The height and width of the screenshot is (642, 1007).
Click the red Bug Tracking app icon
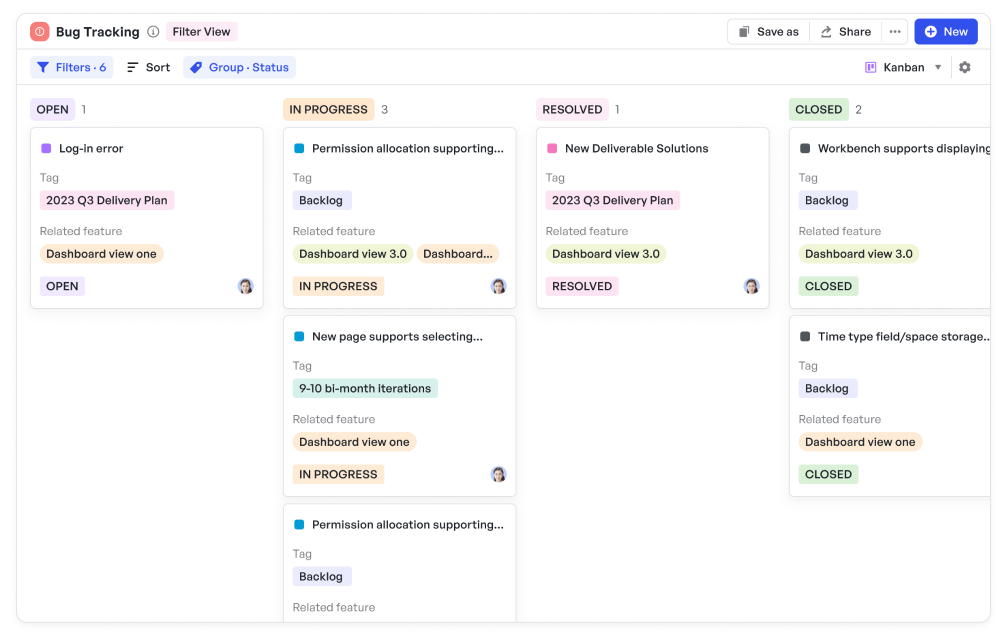40,32
